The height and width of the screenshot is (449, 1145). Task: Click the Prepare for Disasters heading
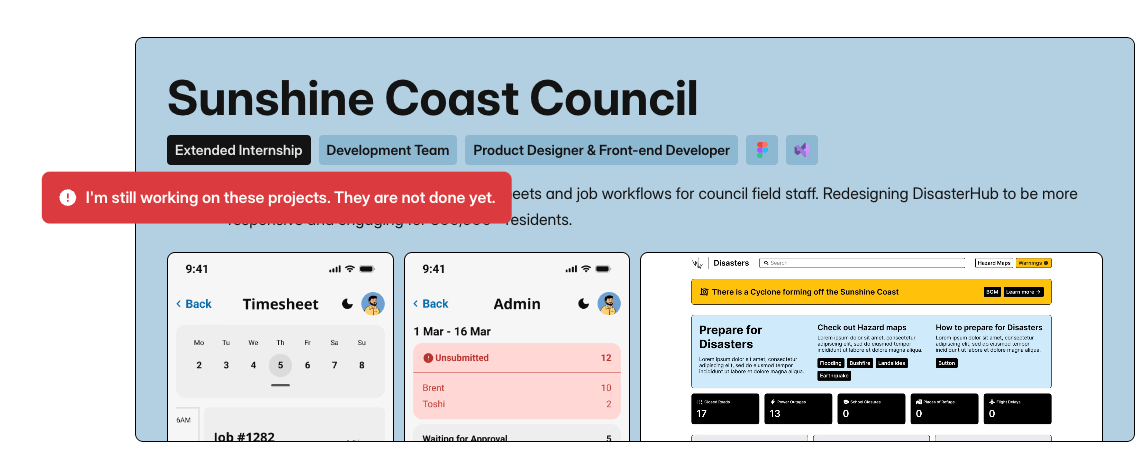click(730, 337)
